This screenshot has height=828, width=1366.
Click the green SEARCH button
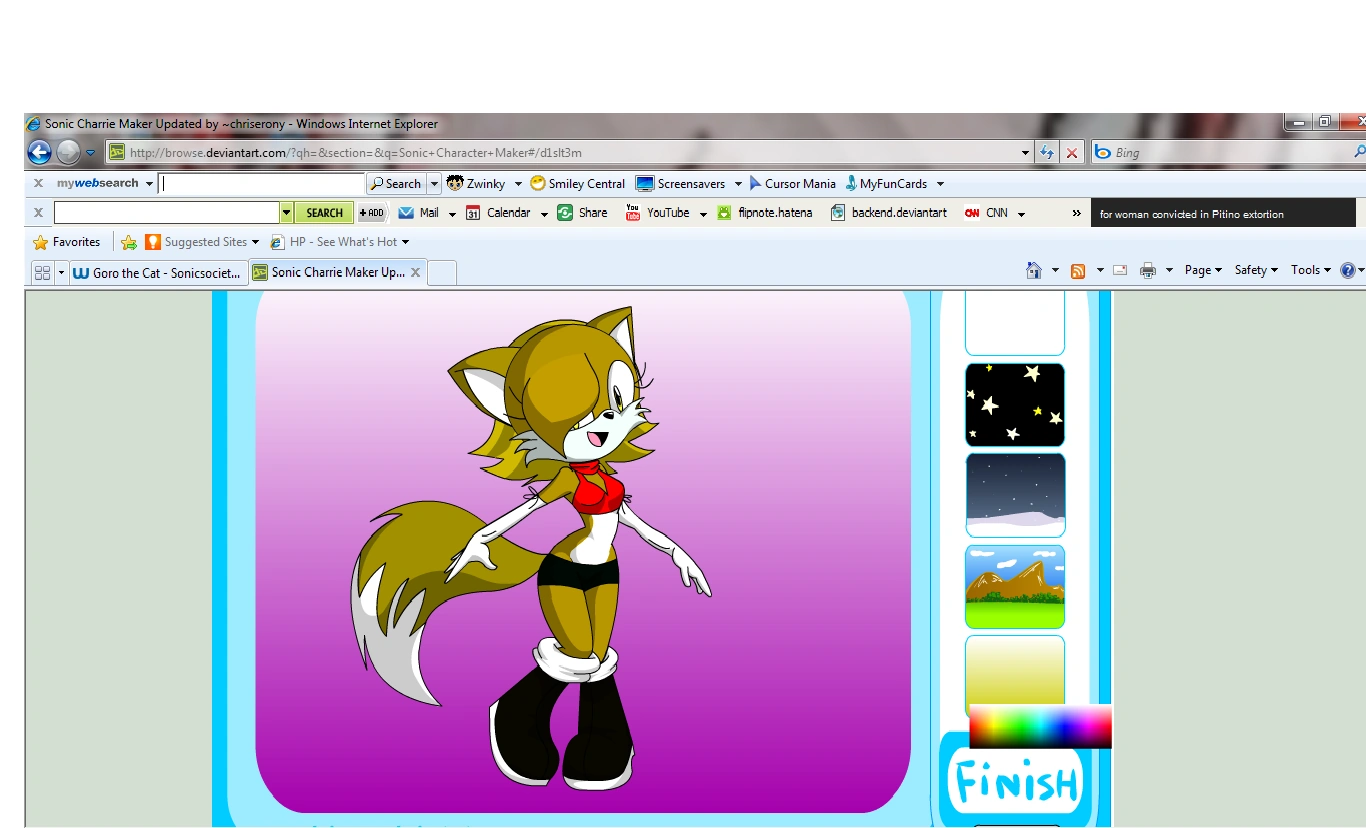[324, 213]
